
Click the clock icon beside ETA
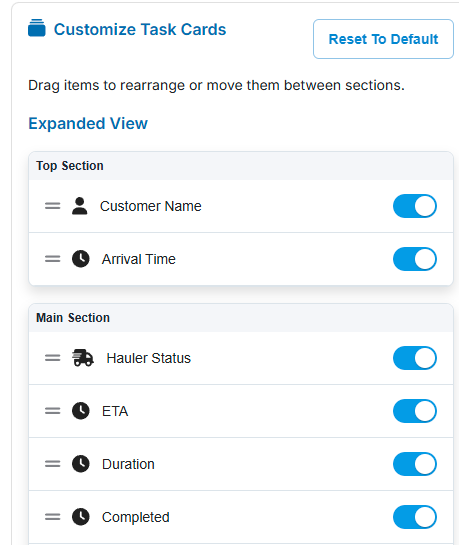tap(81, 411)
